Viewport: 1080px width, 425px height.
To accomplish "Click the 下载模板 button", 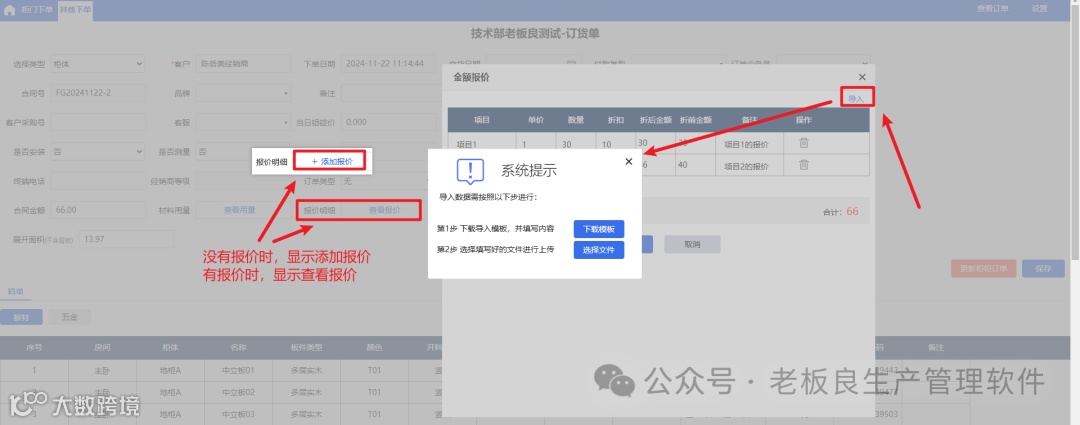I will click(599, 229).
